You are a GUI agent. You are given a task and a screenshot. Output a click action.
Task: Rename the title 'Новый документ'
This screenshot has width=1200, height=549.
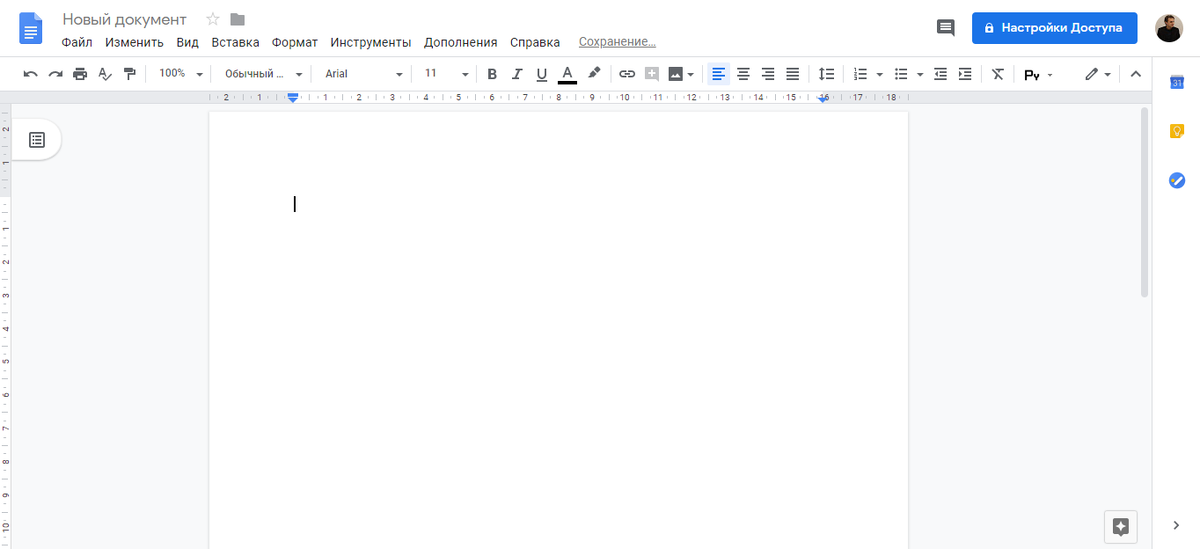pyautogui.click(x=124, y=19)
